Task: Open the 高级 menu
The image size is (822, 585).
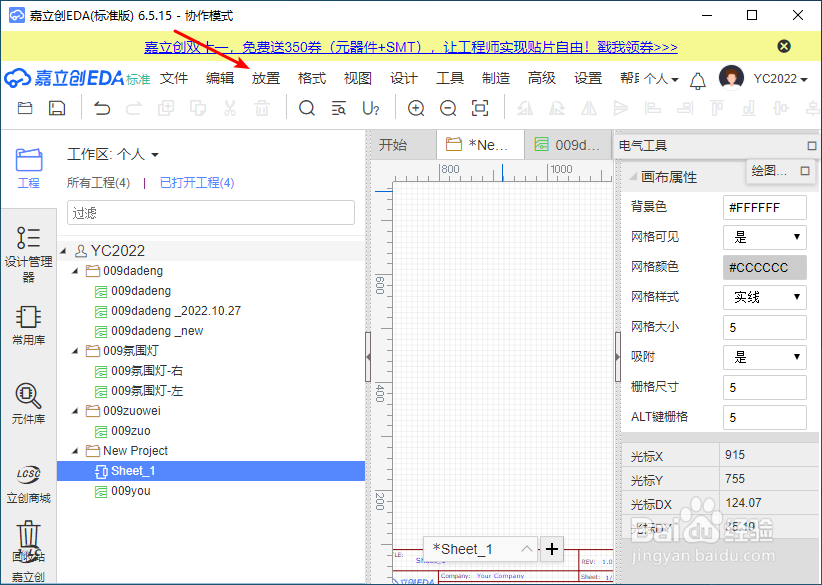Action: [x=542, y=79]
